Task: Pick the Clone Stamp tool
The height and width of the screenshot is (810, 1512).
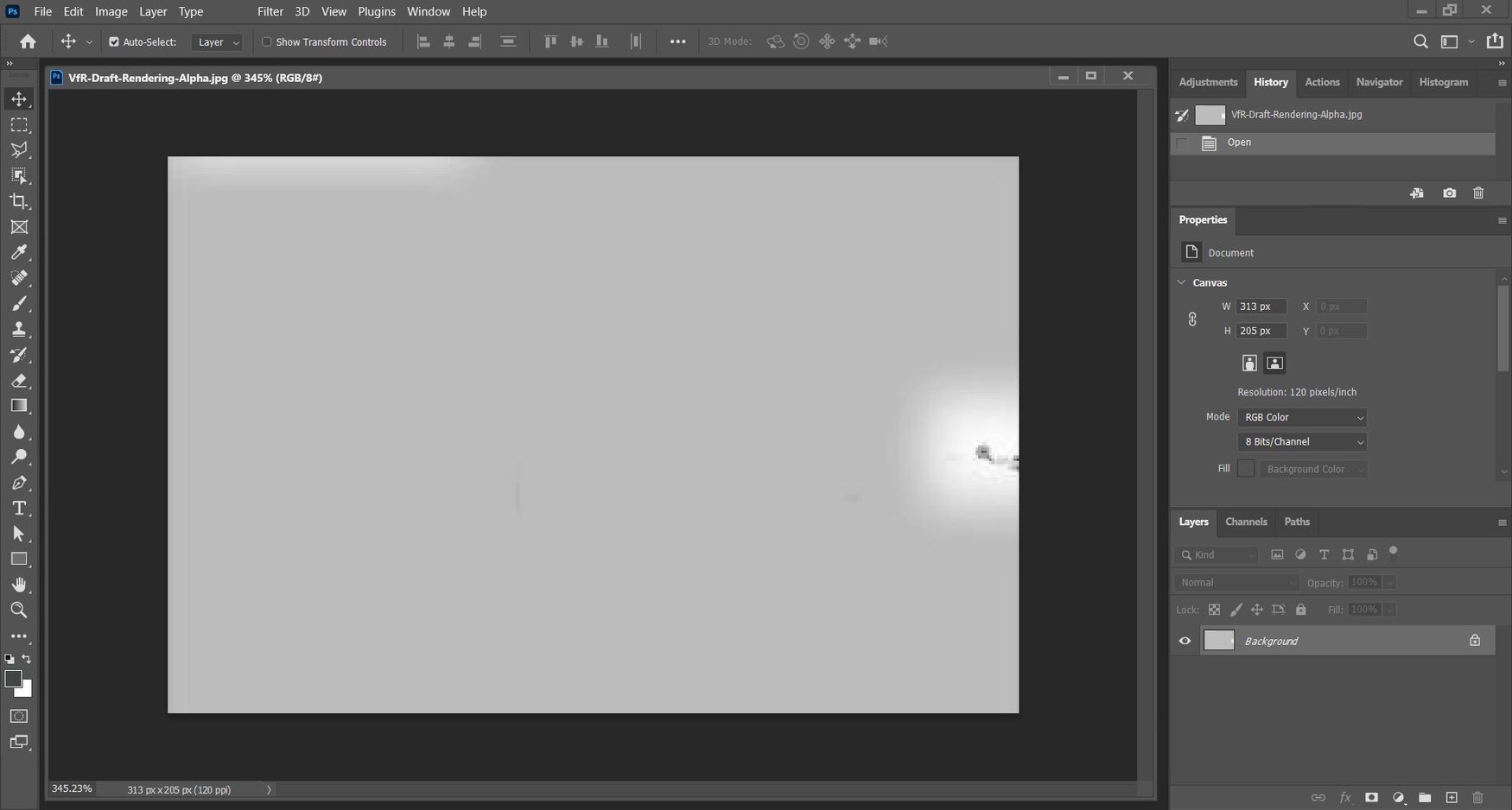Action: click(x=19, y=329)
